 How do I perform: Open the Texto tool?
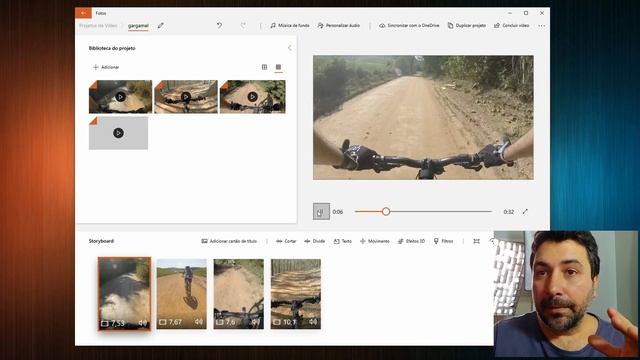pos(342,241)
